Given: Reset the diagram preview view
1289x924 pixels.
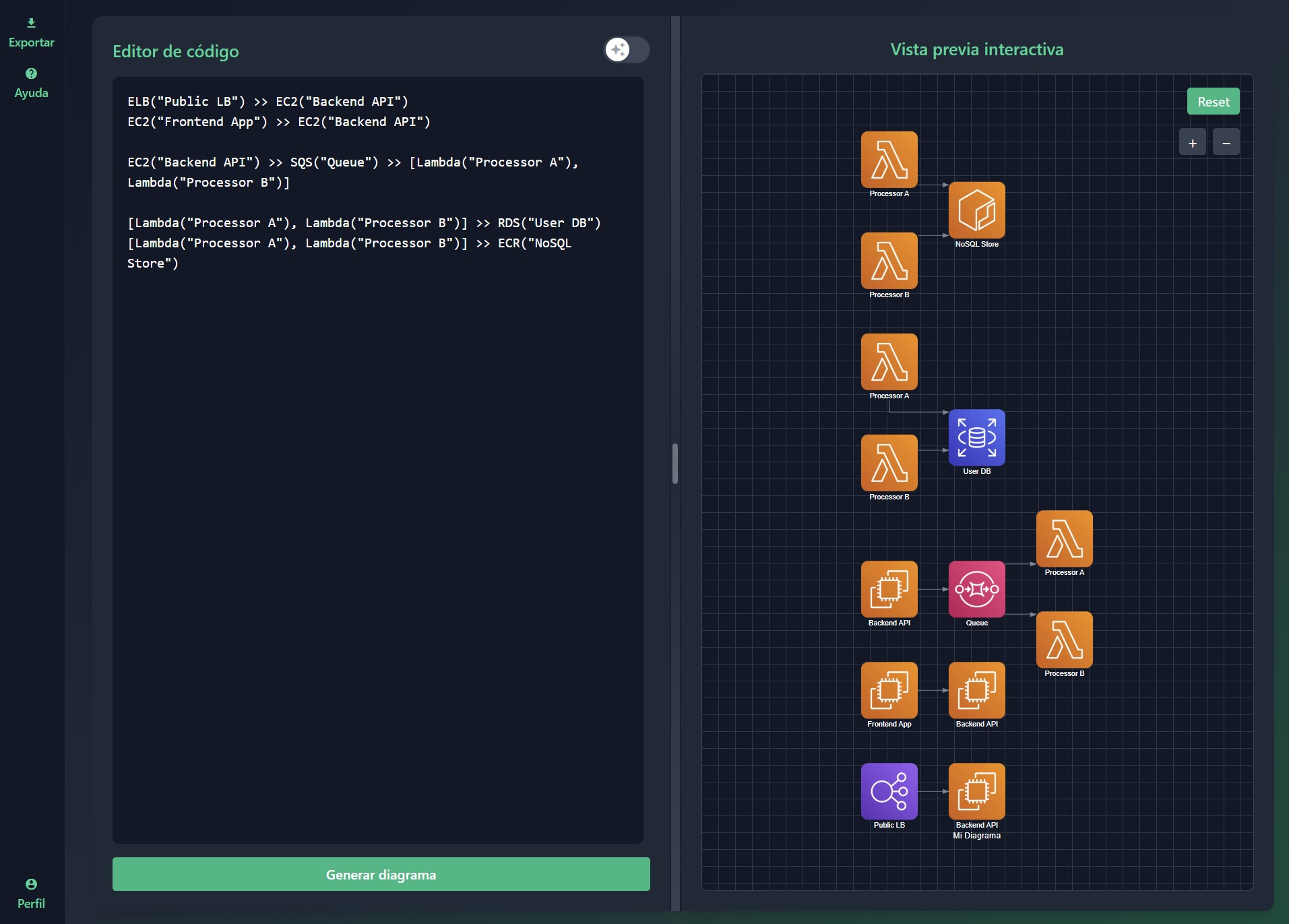Looking at the screenshot, I should coord(1213,102).
